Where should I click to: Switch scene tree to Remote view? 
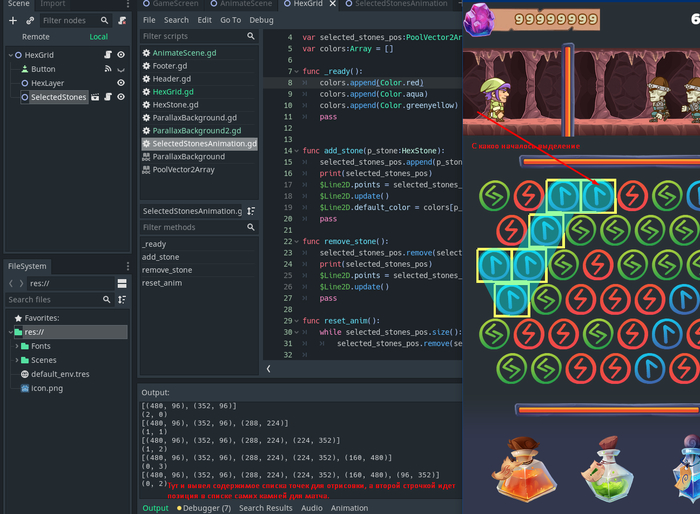point(35,37)
